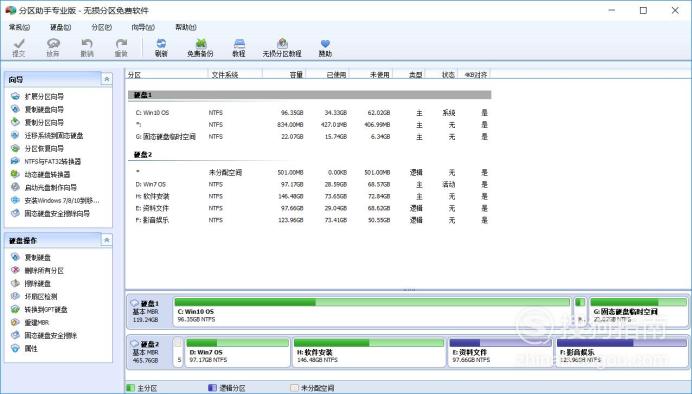The width and height of the screenshot is (692, 394).
Task: Select the G: 固态硬盘临时空间 list row
Action: click(x=309, y=137)
